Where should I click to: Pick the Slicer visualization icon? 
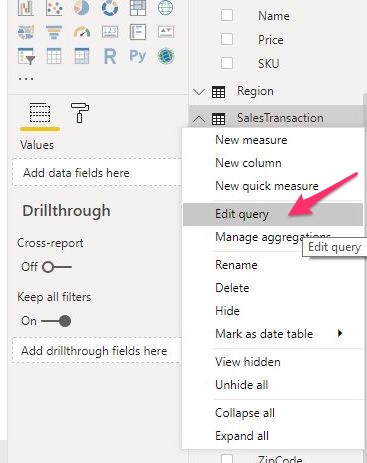(x=26, y=56)
